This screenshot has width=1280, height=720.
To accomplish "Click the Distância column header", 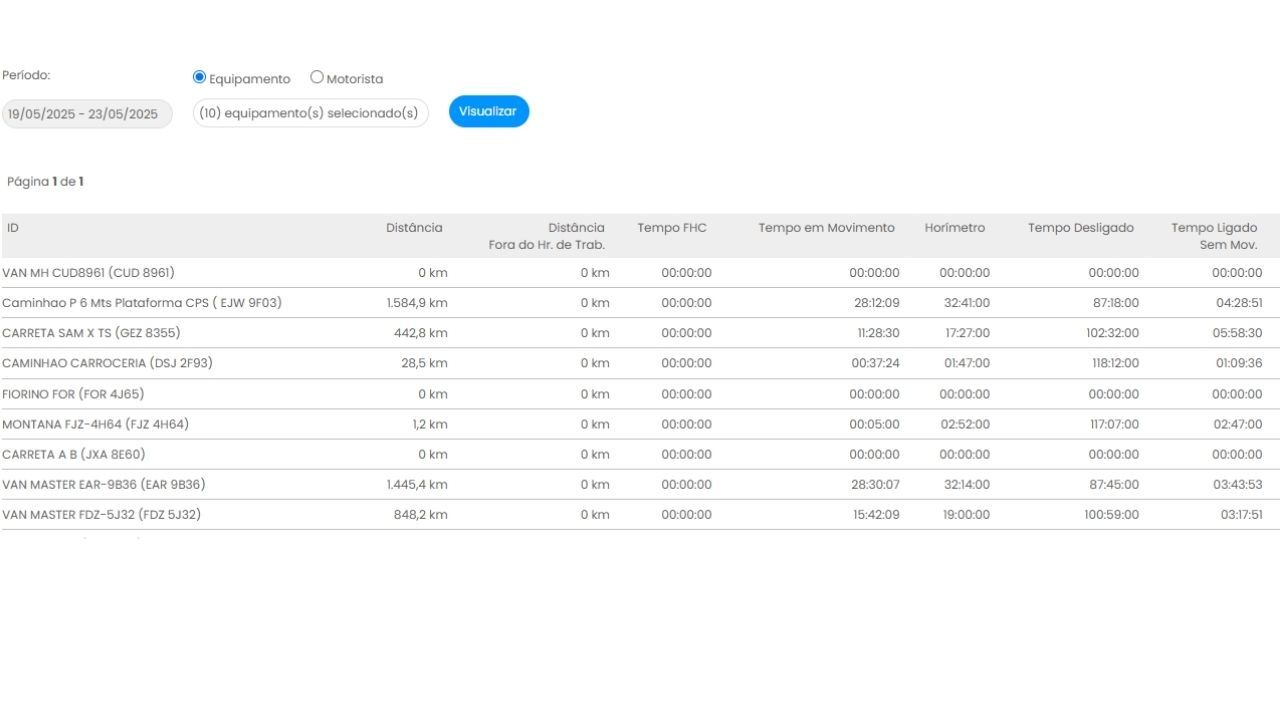I will click(x=414, y=228).
